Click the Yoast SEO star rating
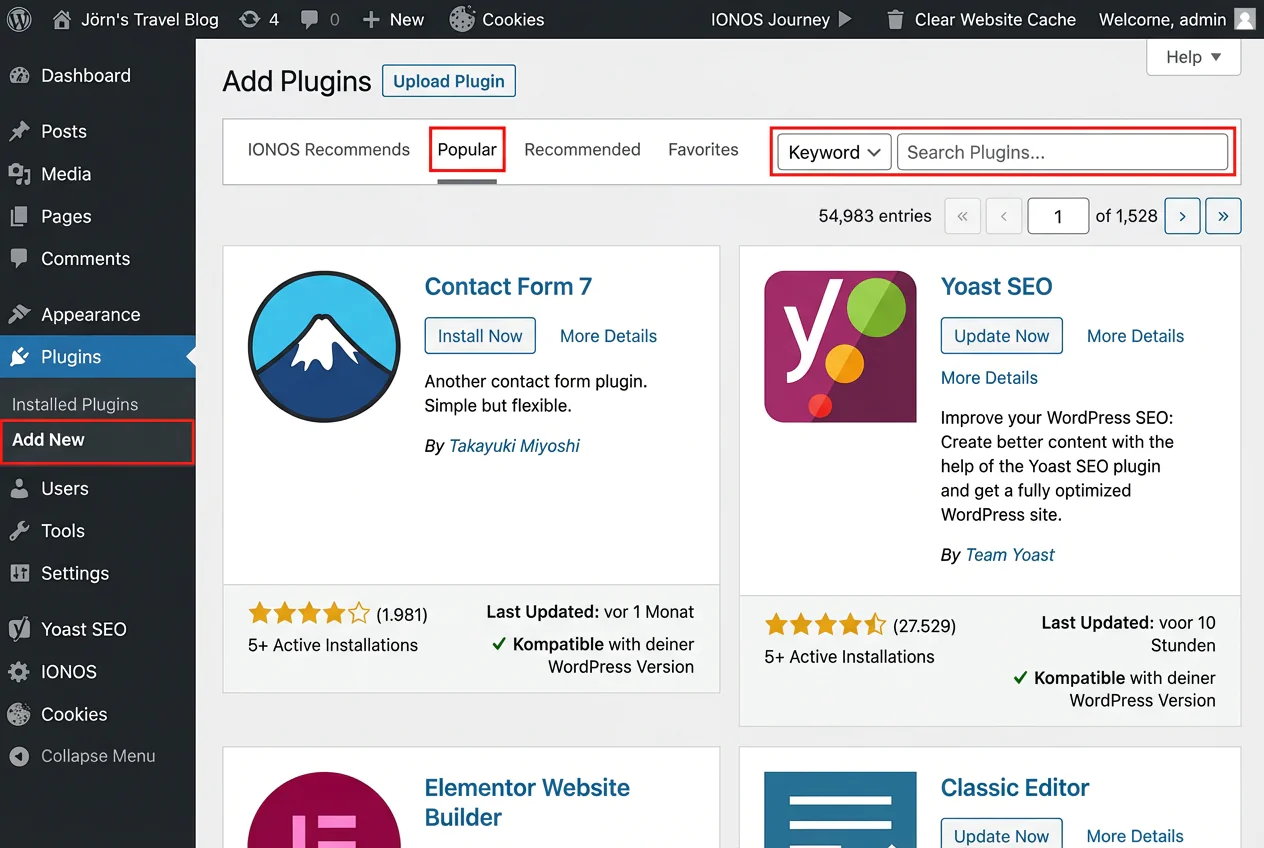The width and height of the screenshot is (1264, 848). click(825, 625)
